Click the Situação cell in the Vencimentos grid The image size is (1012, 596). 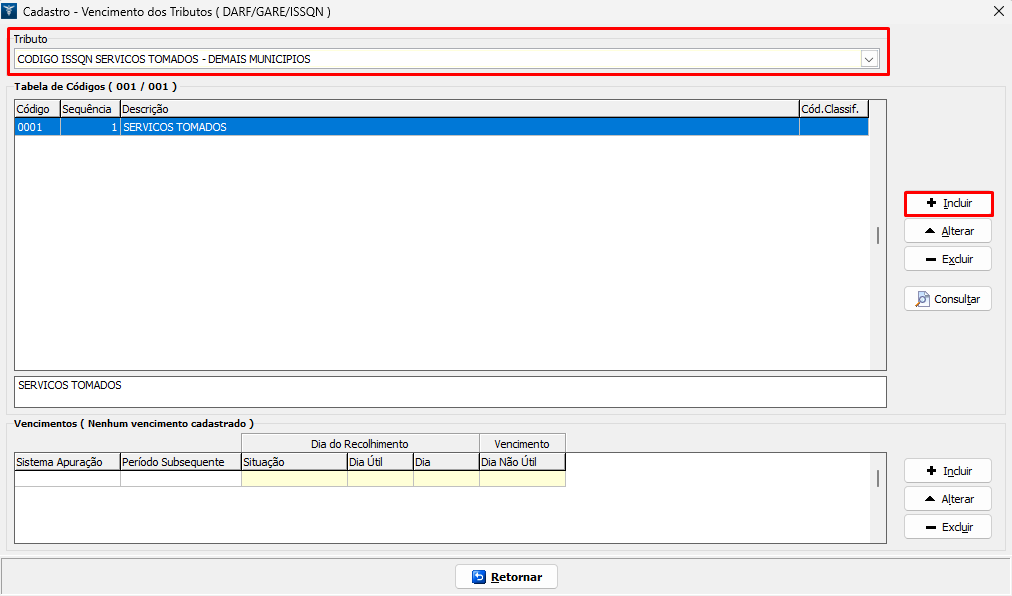point(294,479)
